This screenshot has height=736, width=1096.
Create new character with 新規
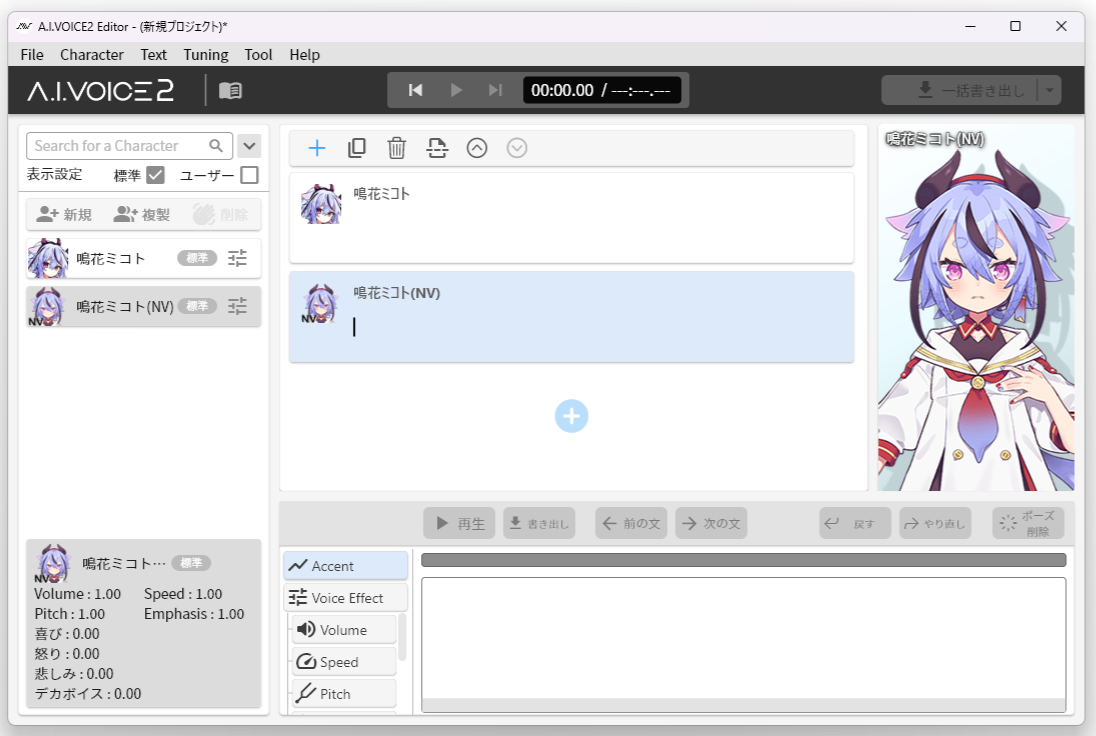(64, 215)
